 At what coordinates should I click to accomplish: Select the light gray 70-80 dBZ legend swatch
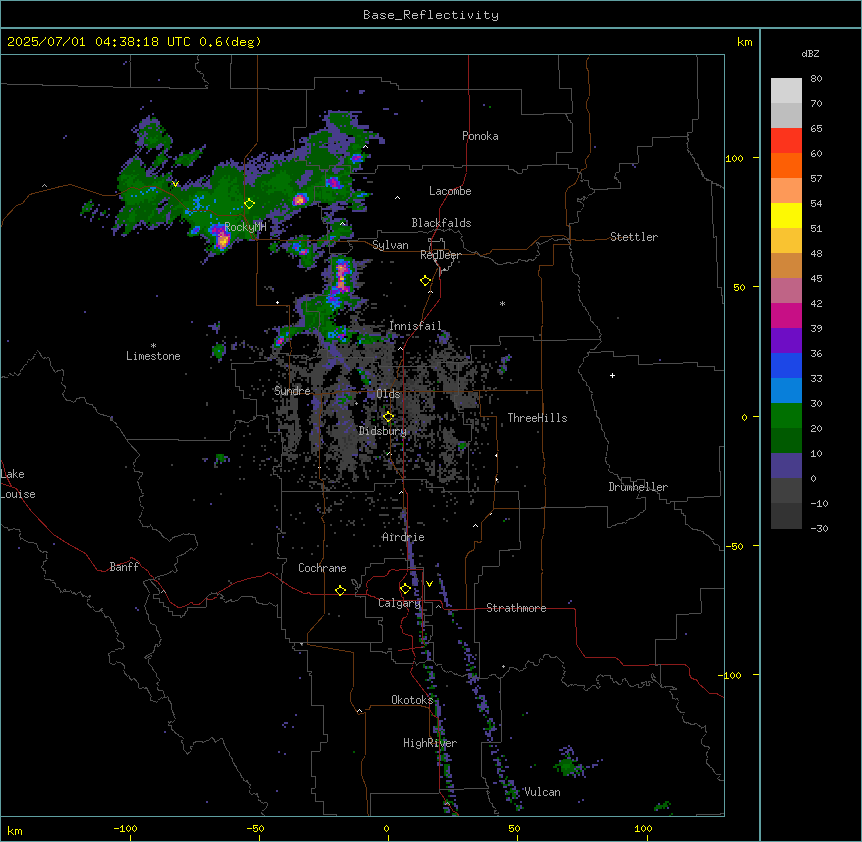click(786, 91)
